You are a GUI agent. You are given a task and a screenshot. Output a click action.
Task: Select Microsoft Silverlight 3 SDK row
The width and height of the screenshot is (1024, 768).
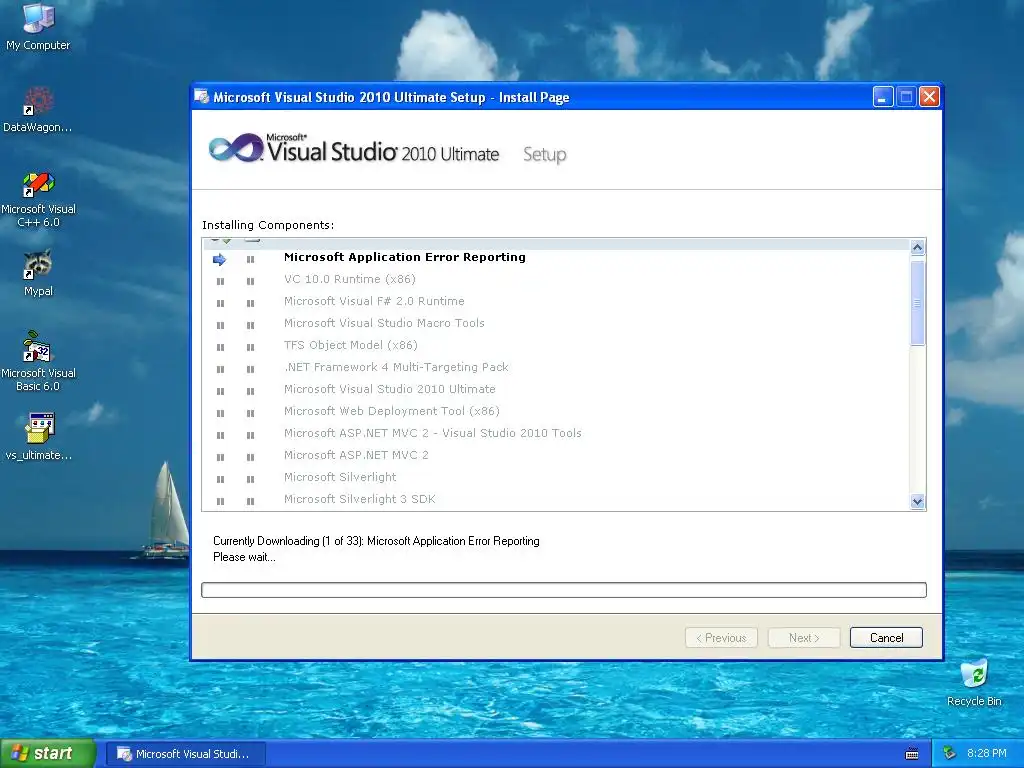pos(556,500)
